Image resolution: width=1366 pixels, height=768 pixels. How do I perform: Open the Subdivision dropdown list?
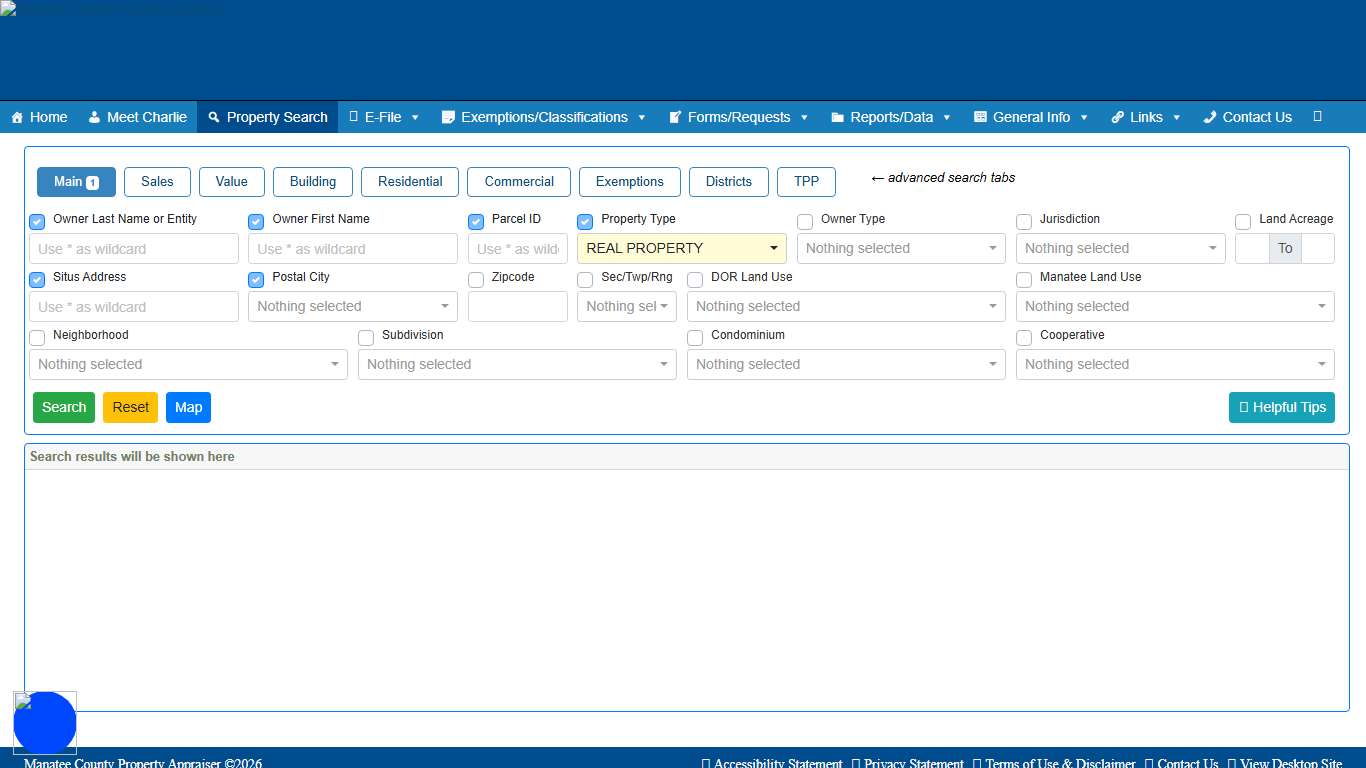click(x=516, y=364)
